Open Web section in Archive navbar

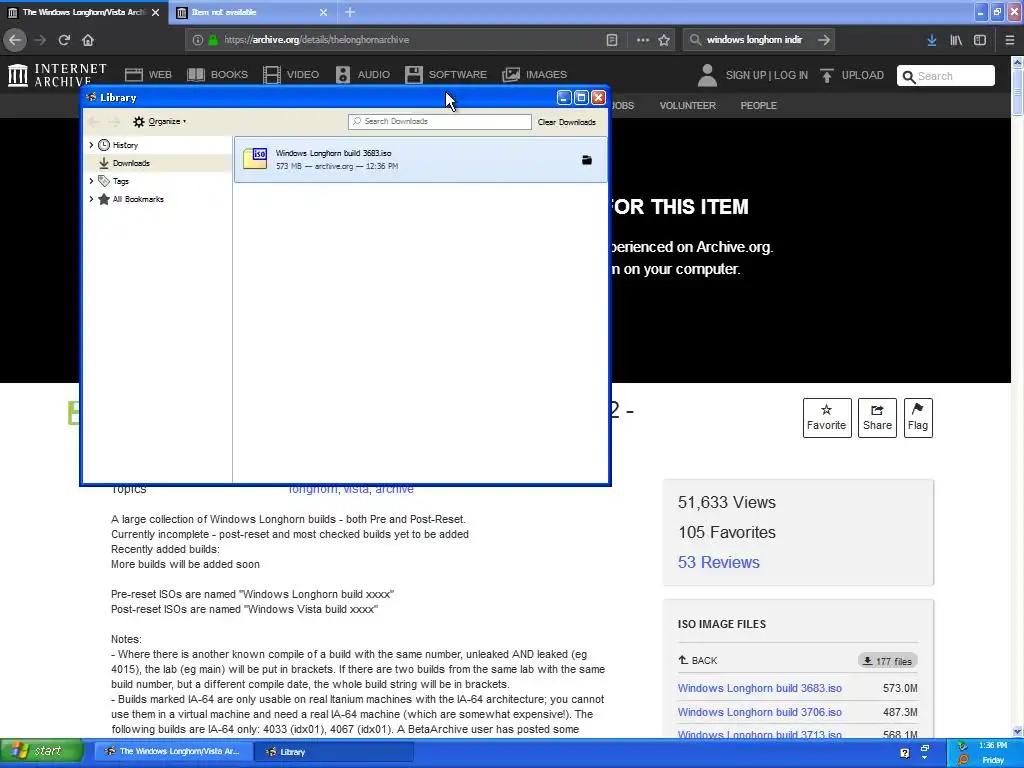coord(148,74)
